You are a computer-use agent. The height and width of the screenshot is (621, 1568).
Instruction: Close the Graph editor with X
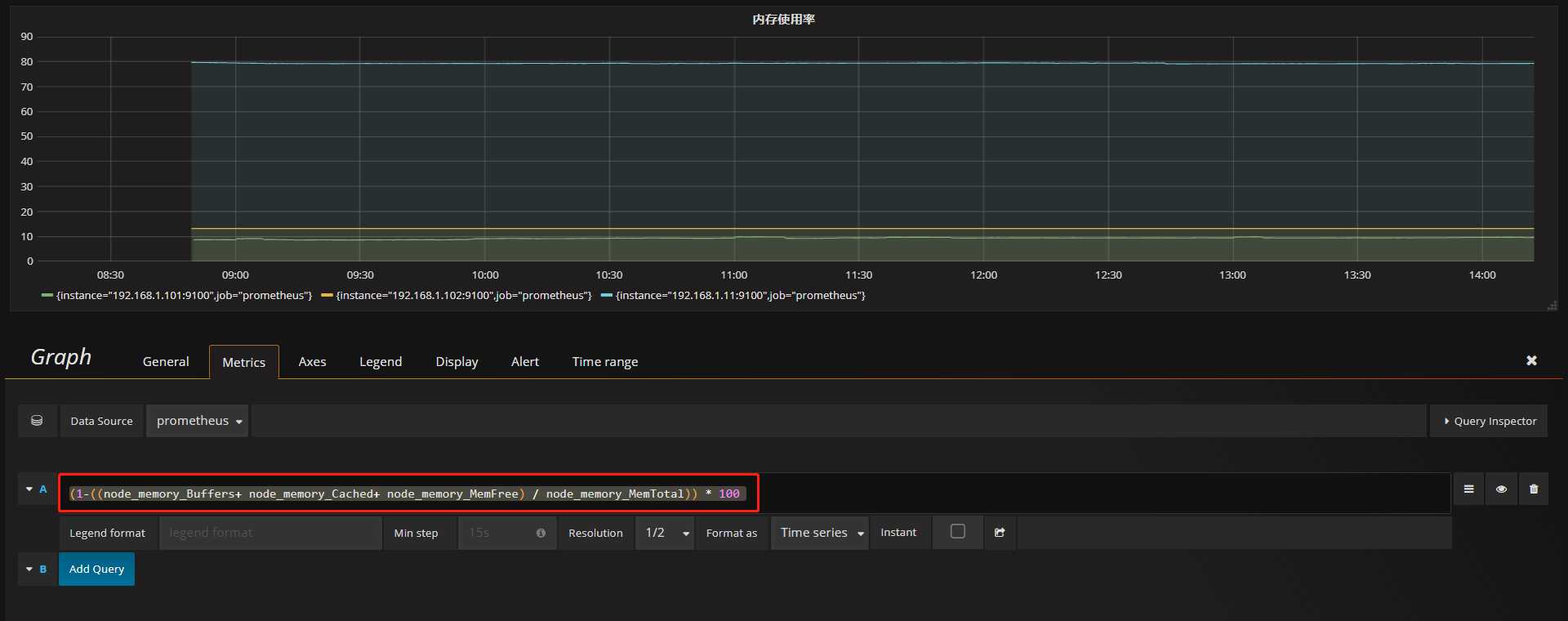pyautogui.click(x=1532, y=360)
